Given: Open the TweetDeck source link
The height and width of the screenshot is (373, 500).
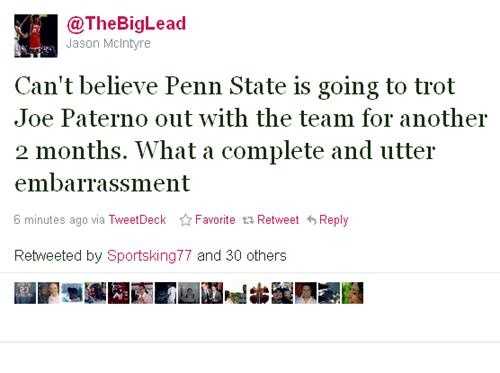Looking at the screenshot, I should 137,220.
